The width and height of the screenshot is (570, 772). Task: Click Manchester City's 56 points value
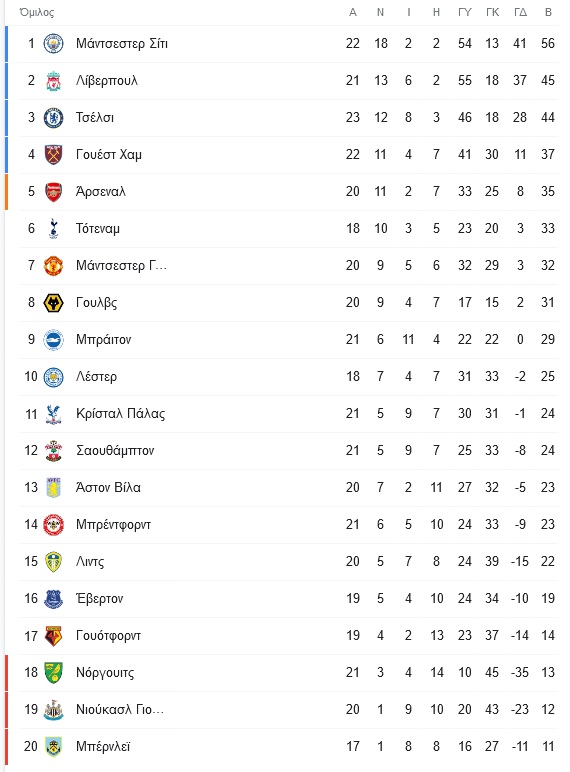coord(548,43)
